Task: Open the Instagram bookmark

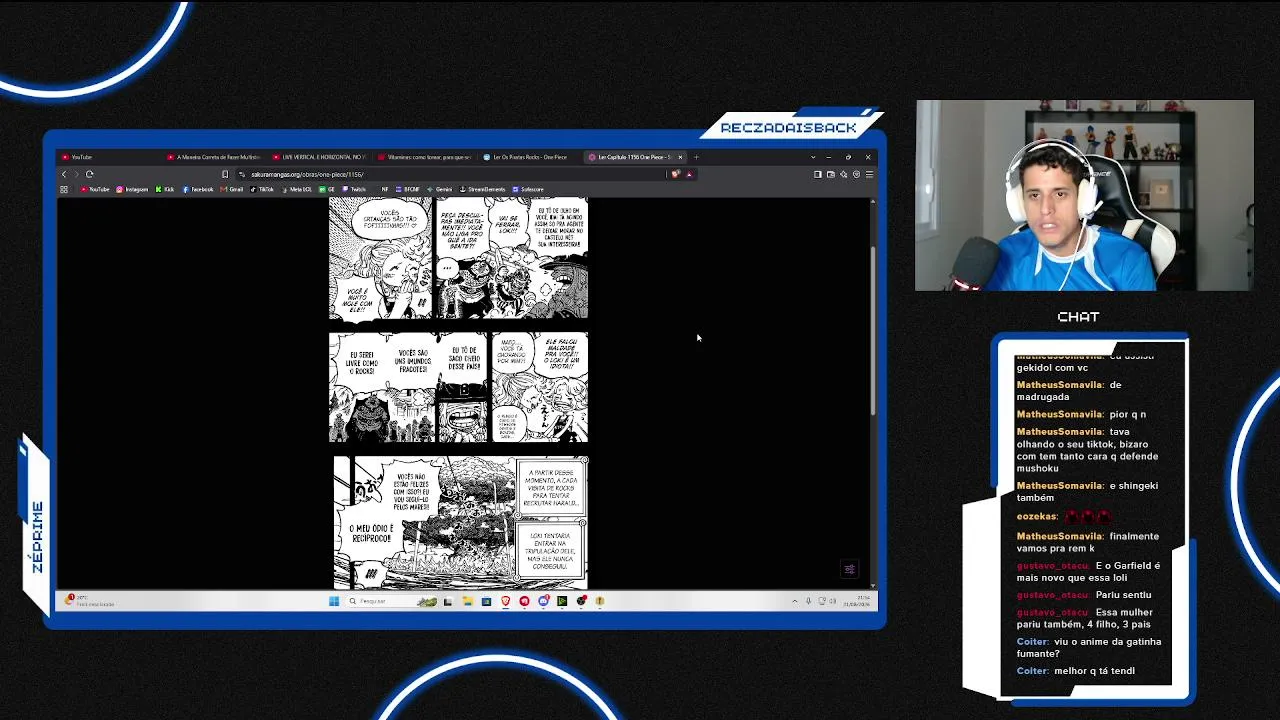Action: pyautogui.click(x=132, y=189)
